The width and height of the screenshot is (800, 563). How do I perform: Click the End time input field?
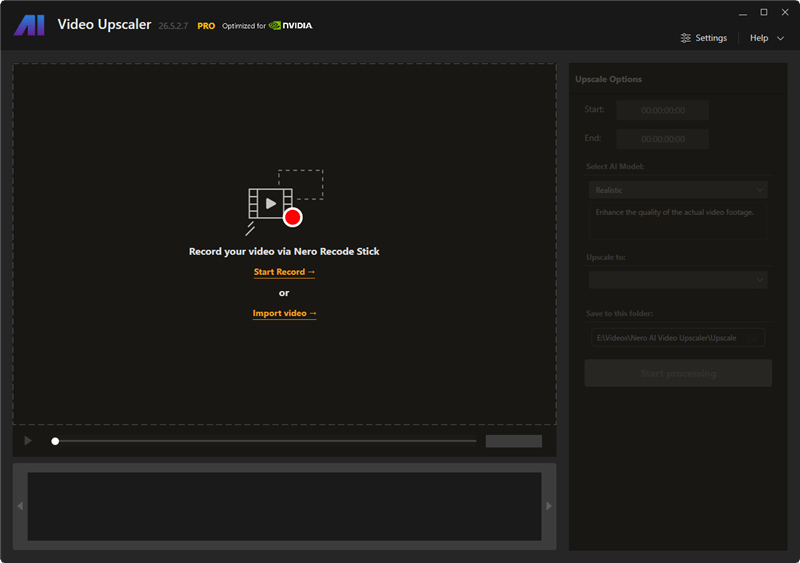click(x=662, y=139)
